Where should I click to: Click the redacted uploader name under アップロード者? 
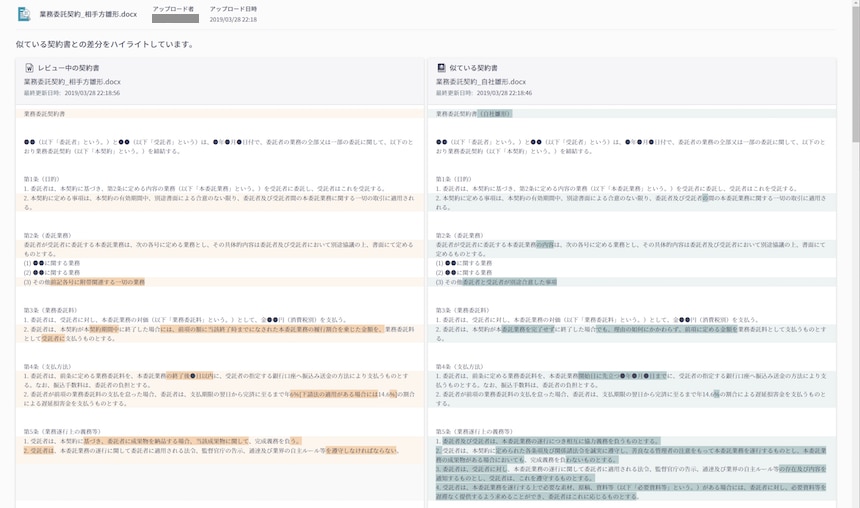click(x=173, y=19)
